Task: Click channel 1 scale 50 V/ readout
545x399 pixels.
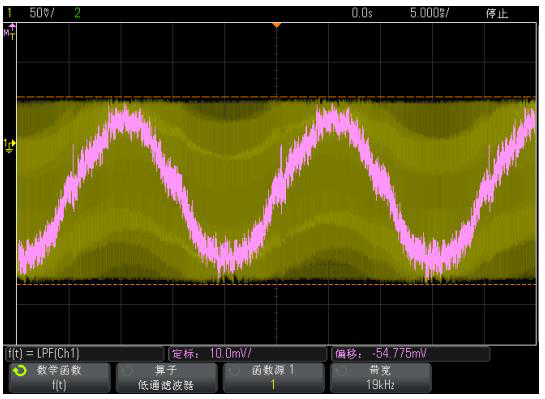Action: click(42, 13)
